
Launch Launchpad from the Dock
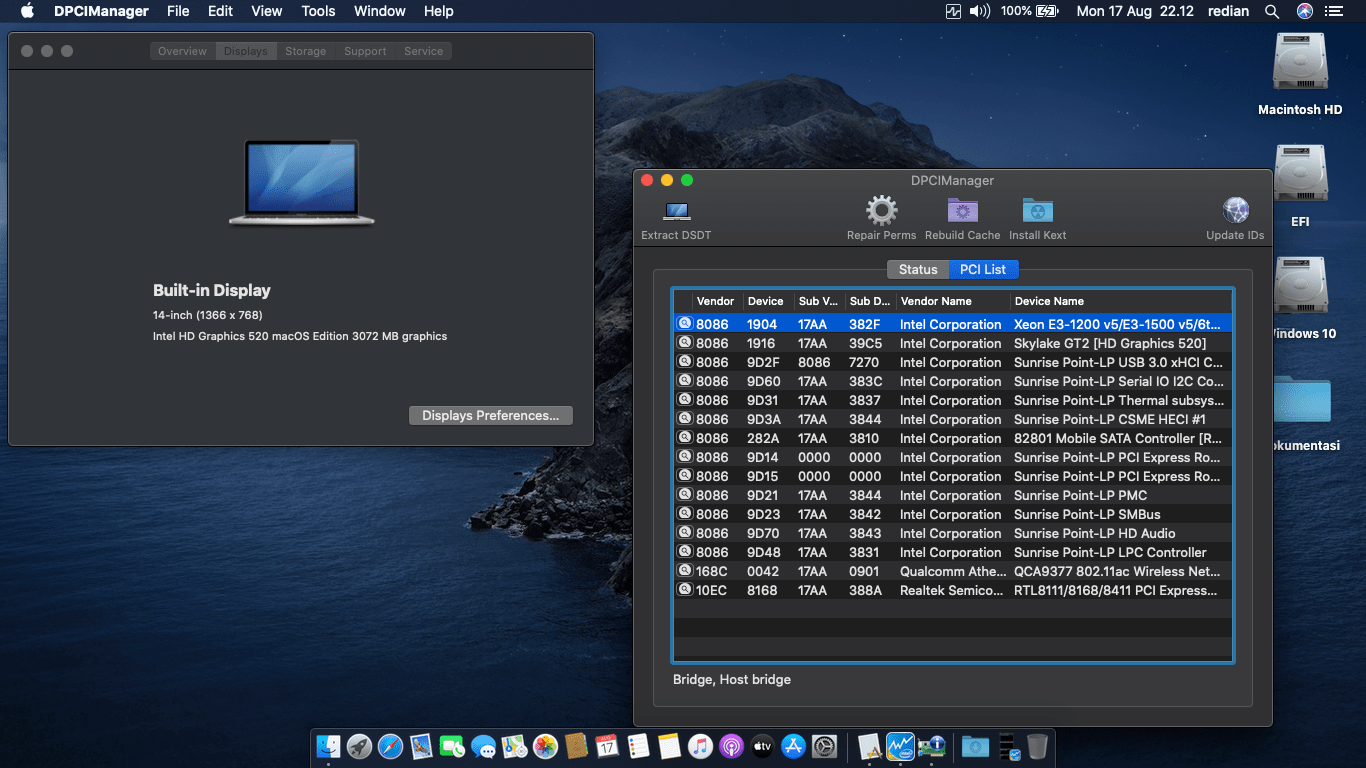(x=359, y=746)
